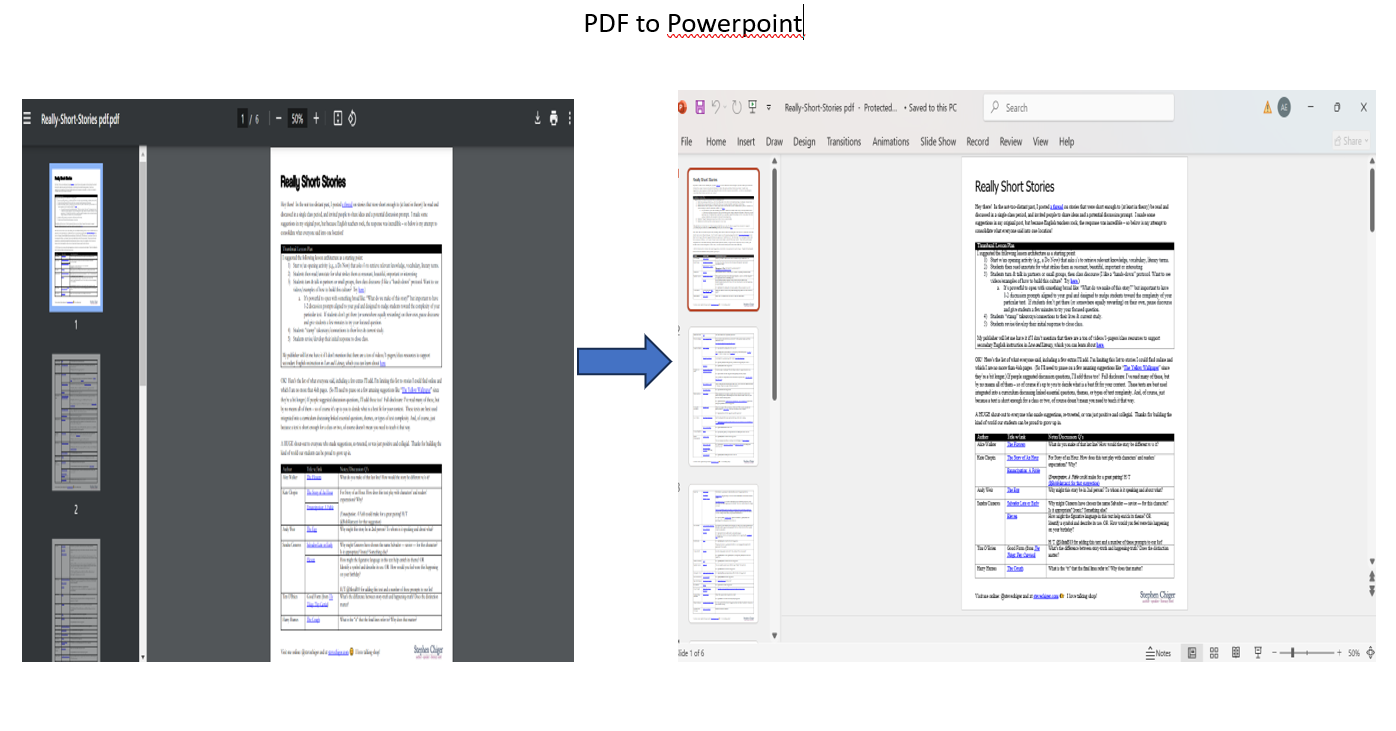Switch to the Home ribbon tab
This screenshot has width=1396, height=731.
716,142
